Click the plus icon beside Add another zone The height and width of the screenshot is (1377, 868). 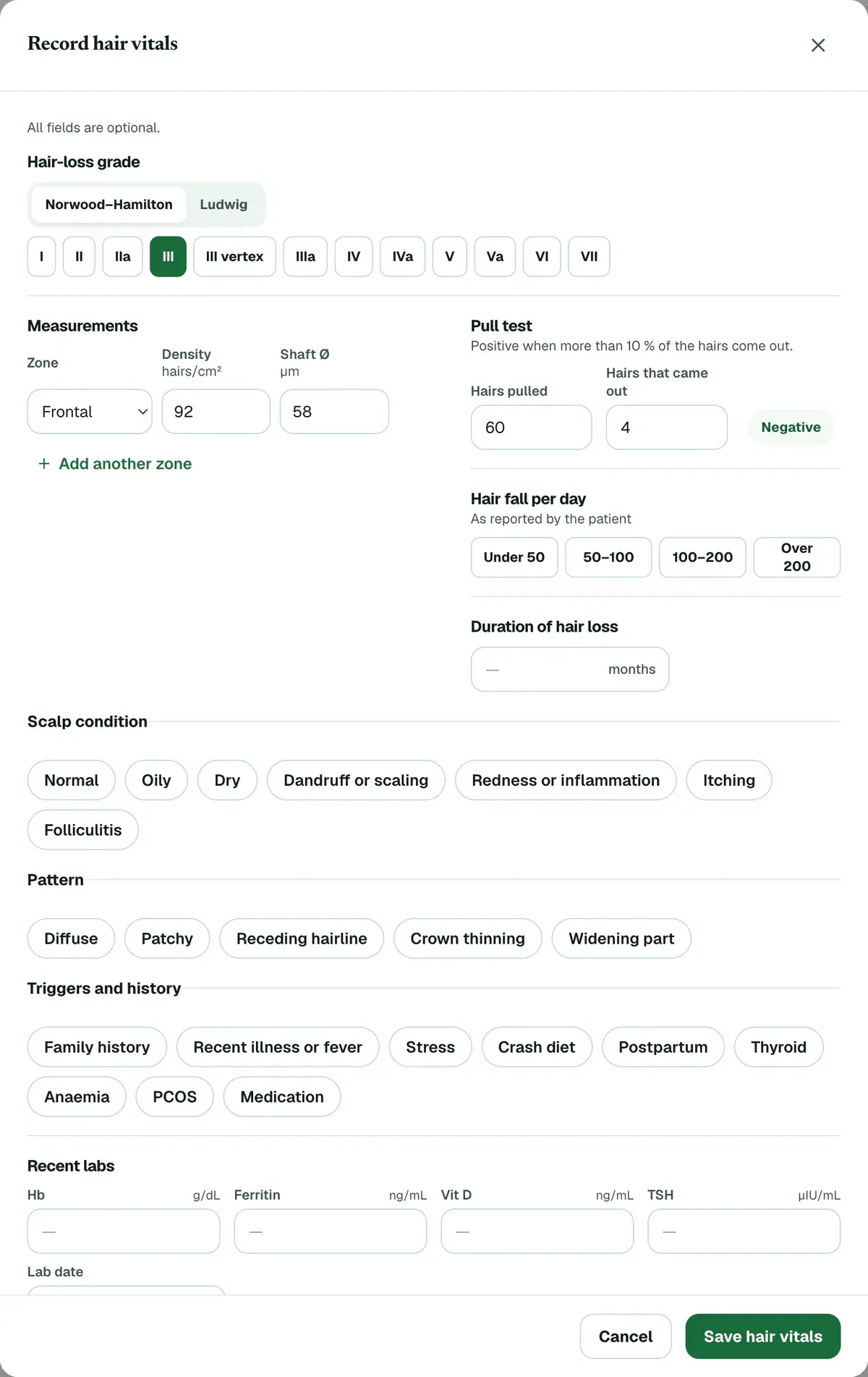click(x=44, y=464)
